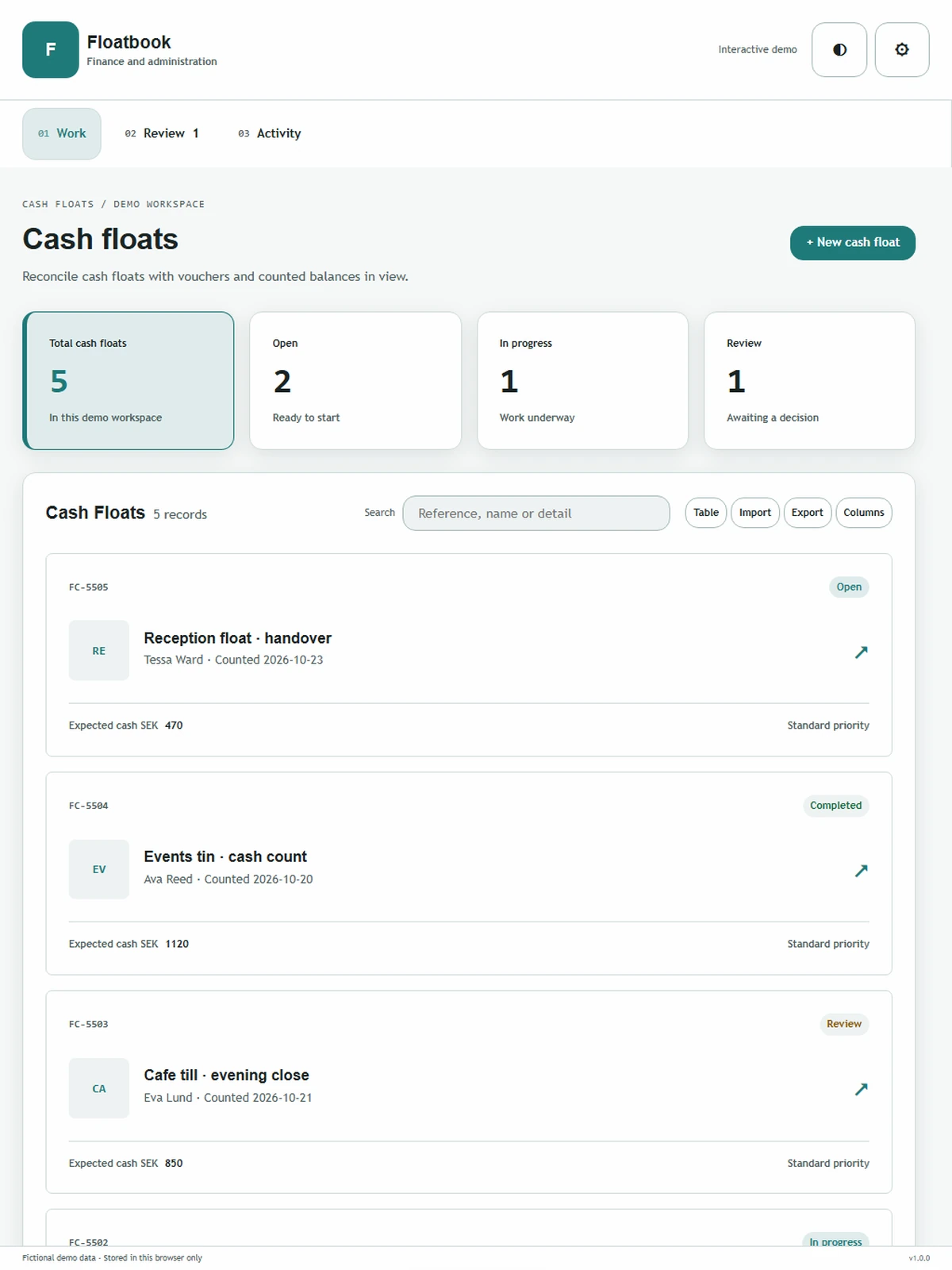952x1270 pixels.
Task: Filter by the Open status card
Action: [x=355, y=380]
